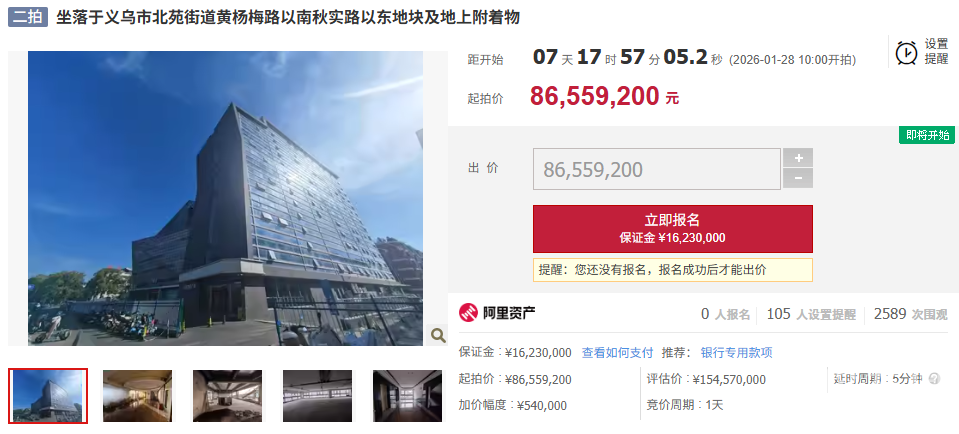Click the 设置提醒 reminder text

coord(936,52)
